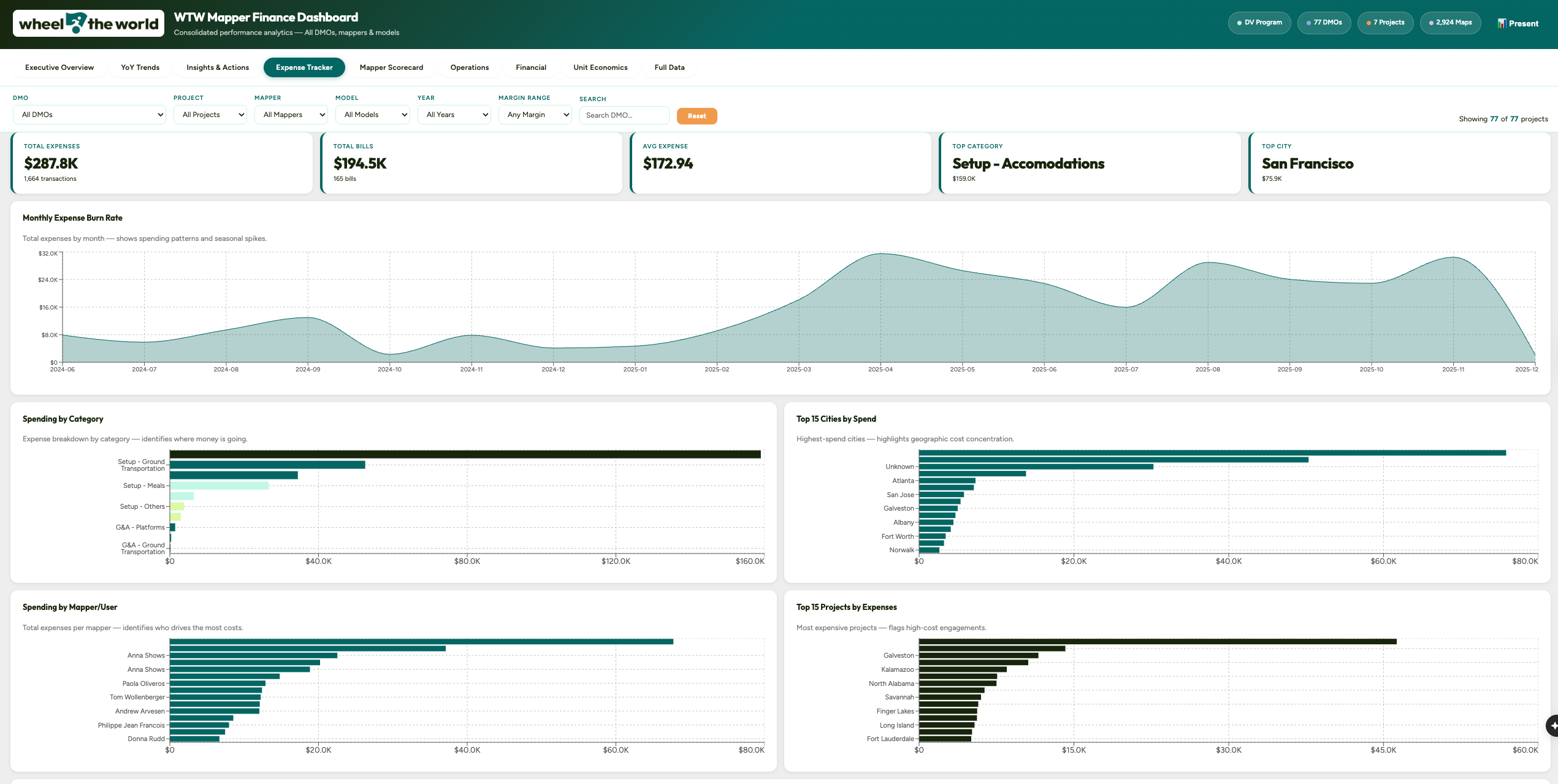Toggle the DV Program badge
Screen dimensions: 1558x784
point(1259,22)
